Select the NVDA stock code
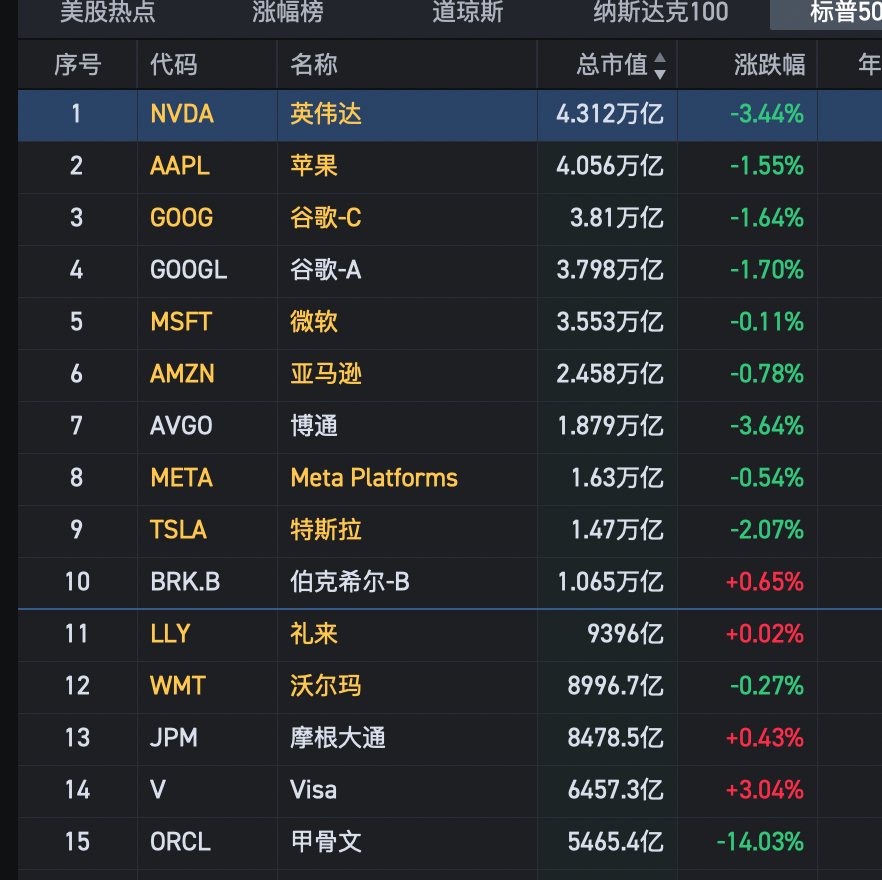The image size is (882, 880). 182,114
